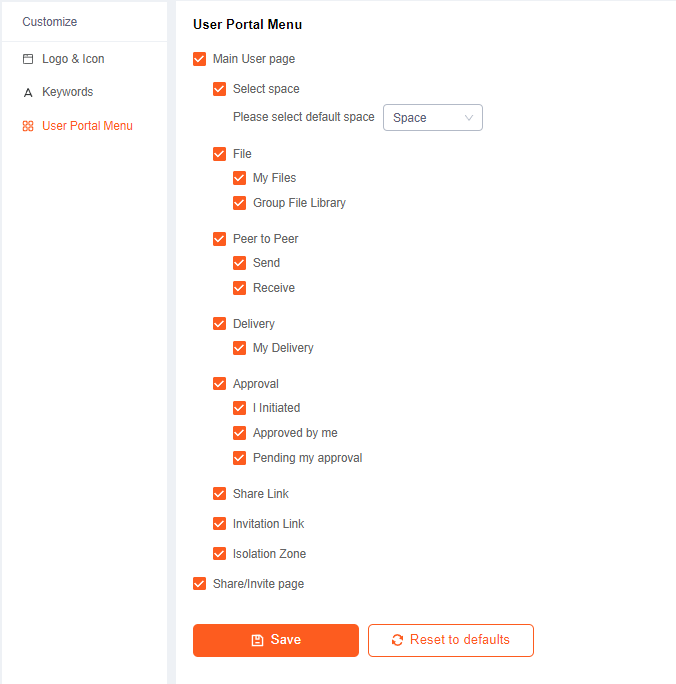Uncheck Pending my approval option

click(x=239, y=458)
